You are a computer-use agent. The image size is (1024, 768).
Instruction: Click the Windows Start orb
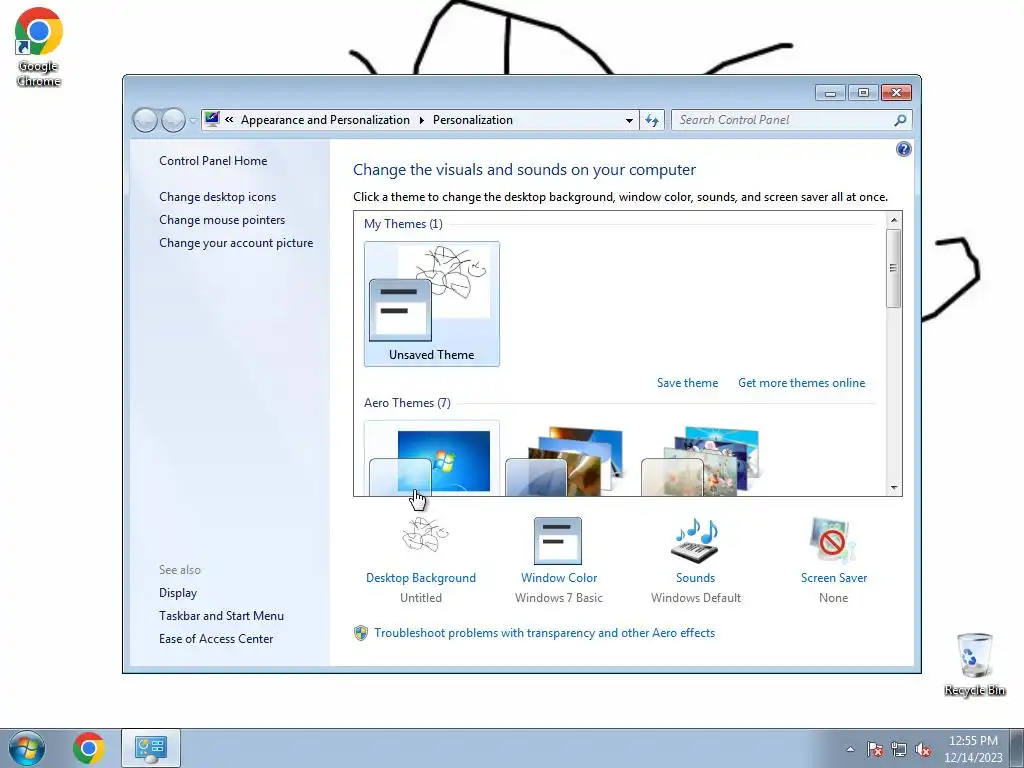coord(27,748)
